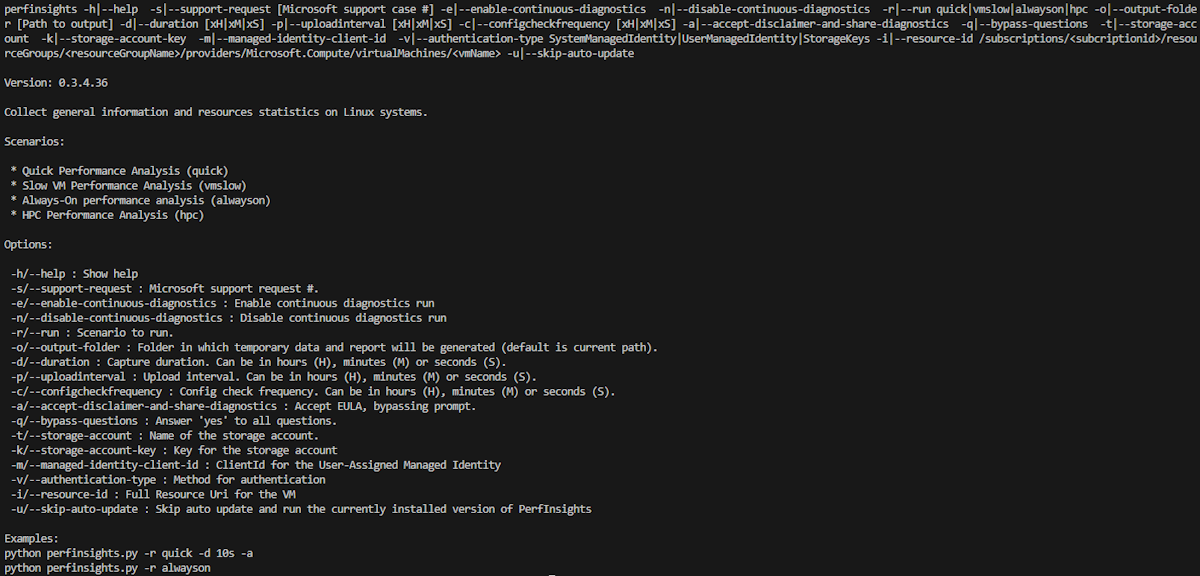Click the "python perfinsights.py -r alwayson" example line
This screenshot has width=1200, height=576.
pyautogui.click(x=107, y=567)
